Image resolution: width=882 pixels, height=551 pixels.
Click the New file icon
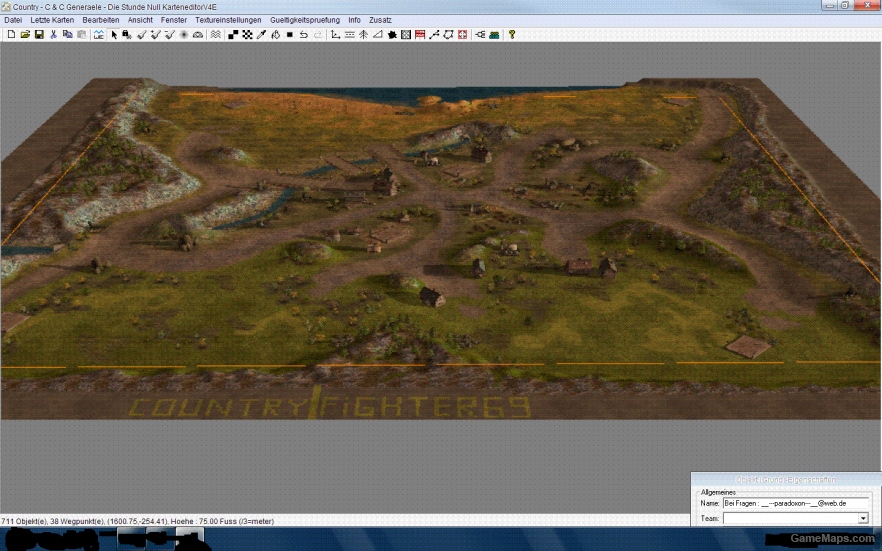[x=11, y=35]
